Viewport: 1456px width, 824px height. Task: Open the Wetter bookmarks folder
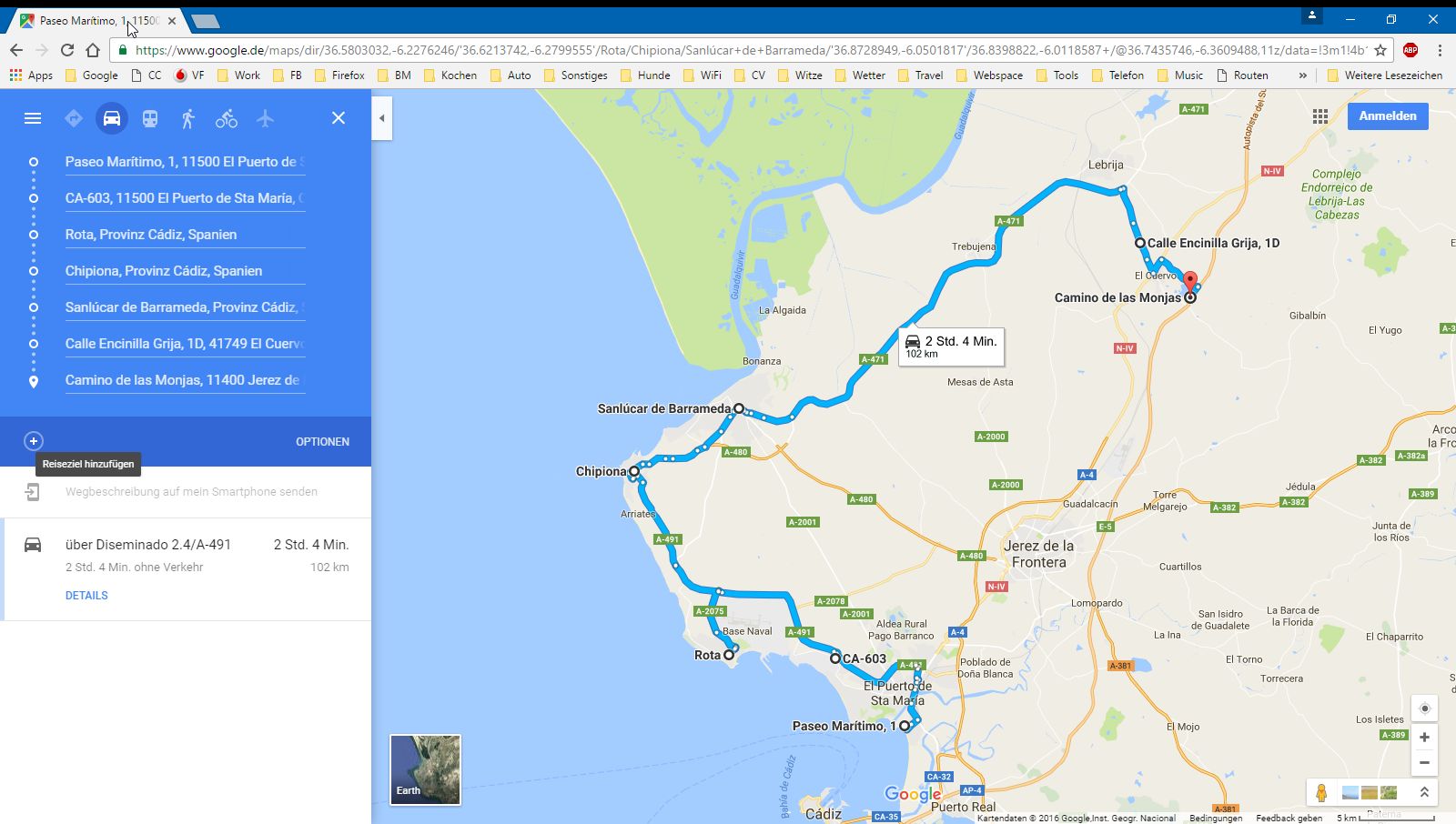(859, 75)
